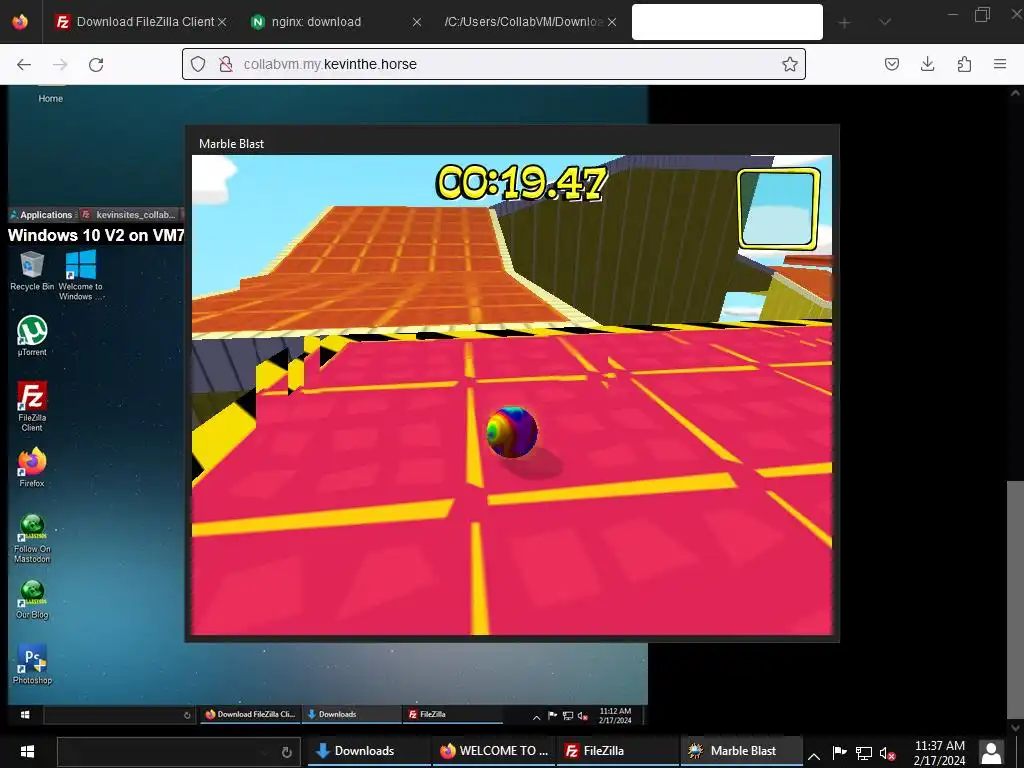Switch to Downloads in outer taskbar
1024x768 pixels.
[368, 751]
